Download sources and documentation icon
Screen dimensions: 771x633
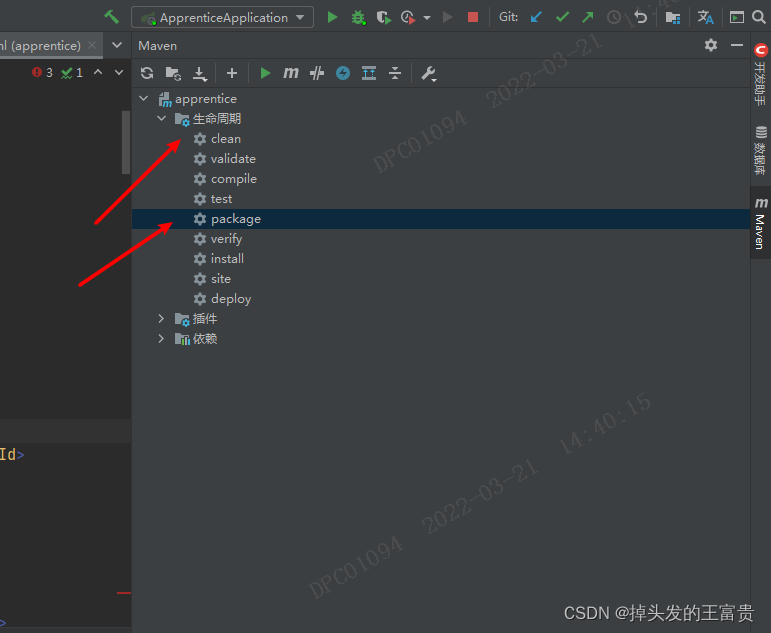[x=200, y=74]
